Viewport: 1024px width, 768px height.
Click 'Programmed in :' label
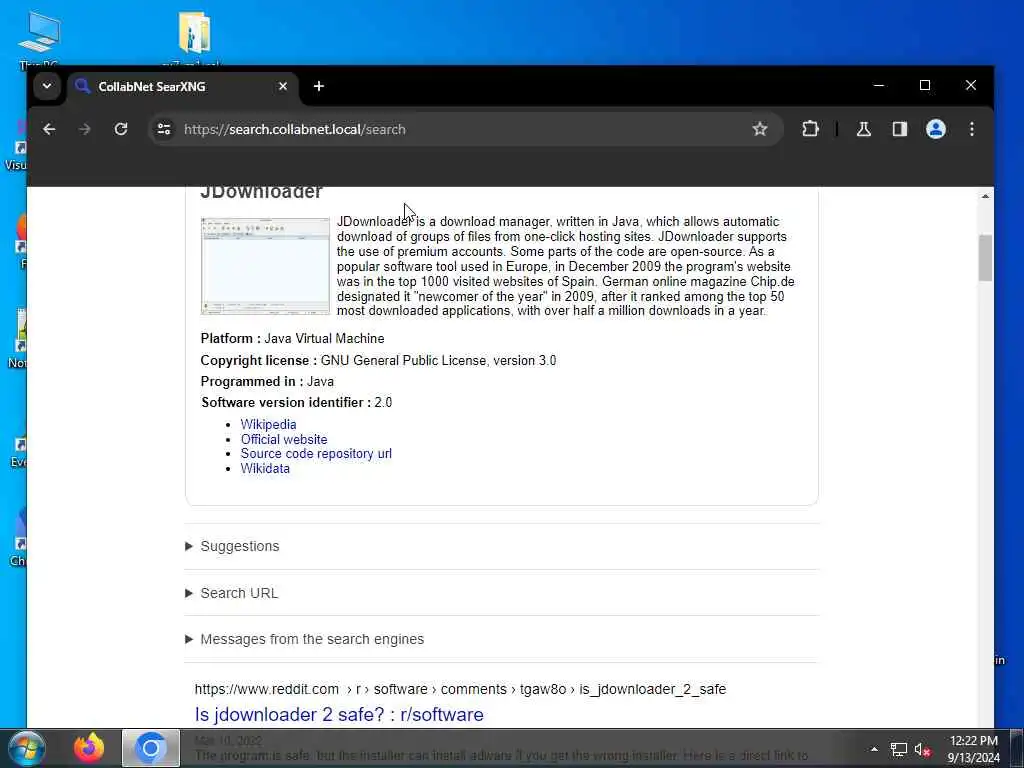click(252, 381)
